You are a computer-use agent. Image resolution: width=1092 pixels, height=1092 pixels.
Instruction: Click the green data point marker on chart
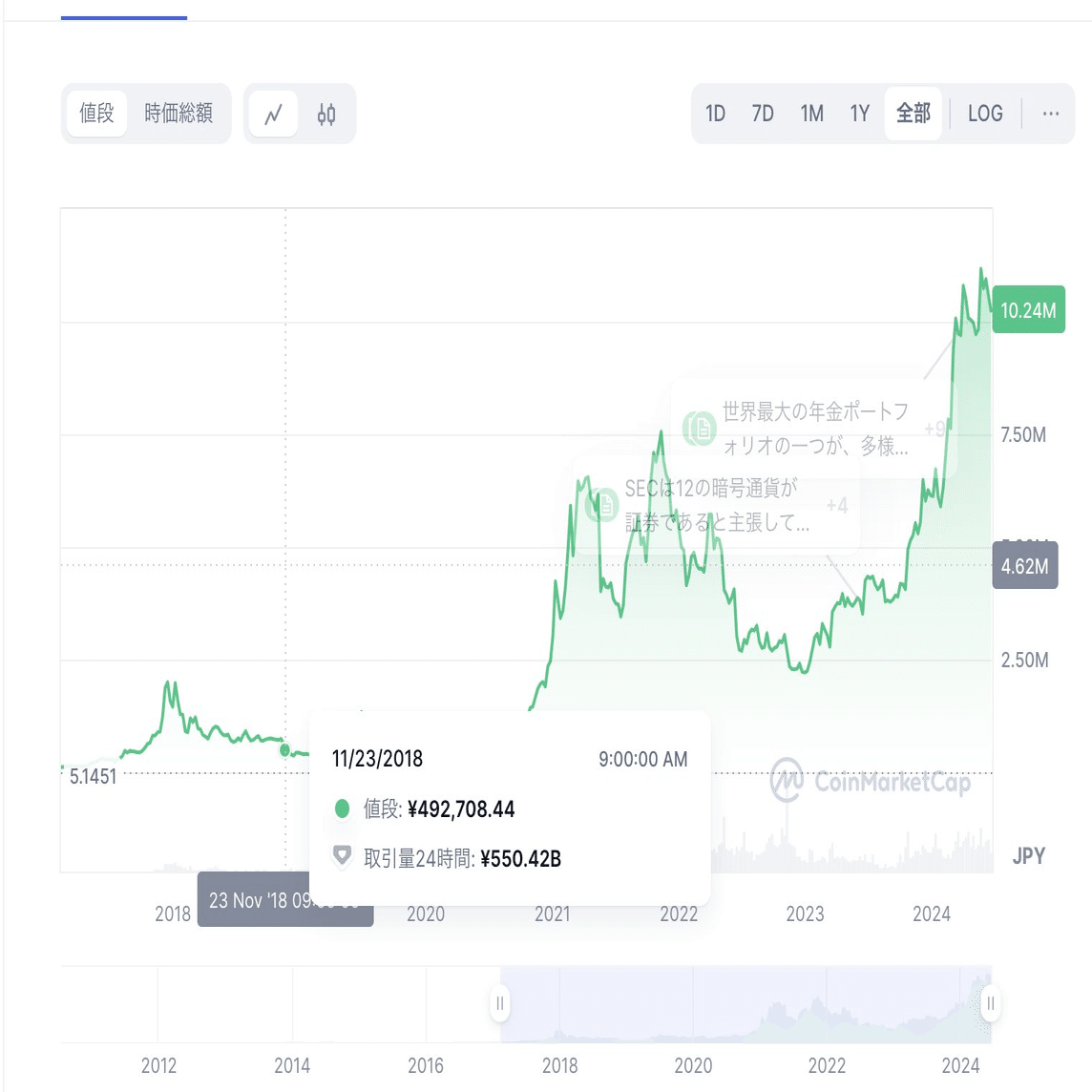[284, 750]
